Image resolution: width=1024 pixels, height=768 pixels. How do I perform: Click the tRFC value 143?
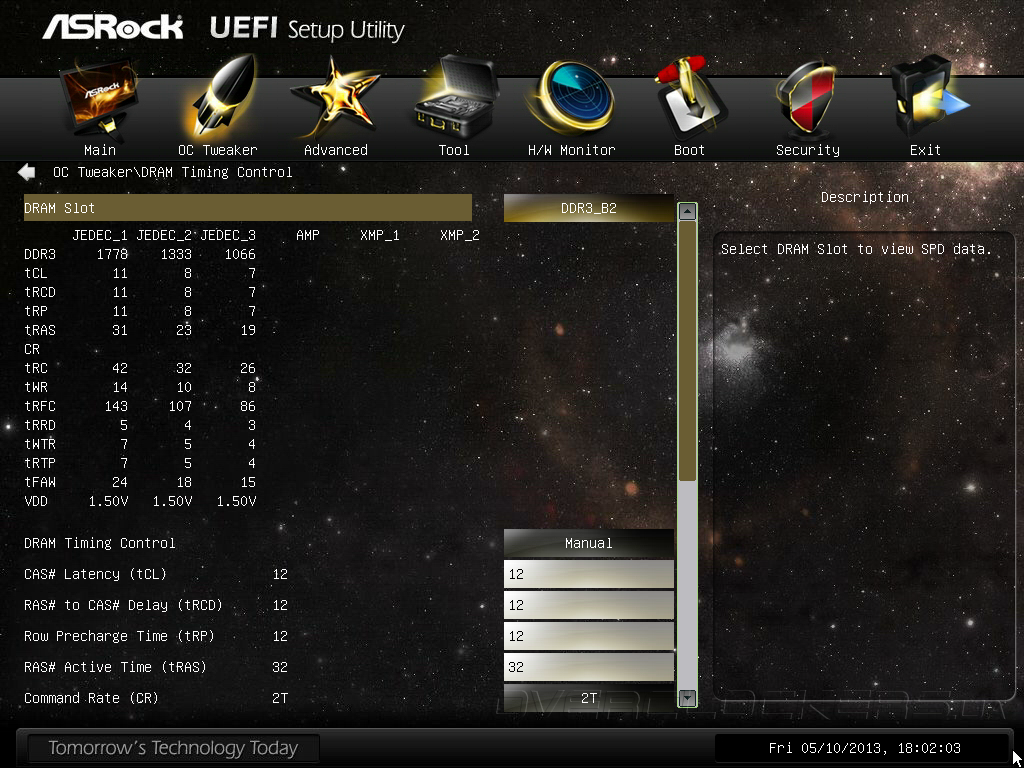pos(116,406)
